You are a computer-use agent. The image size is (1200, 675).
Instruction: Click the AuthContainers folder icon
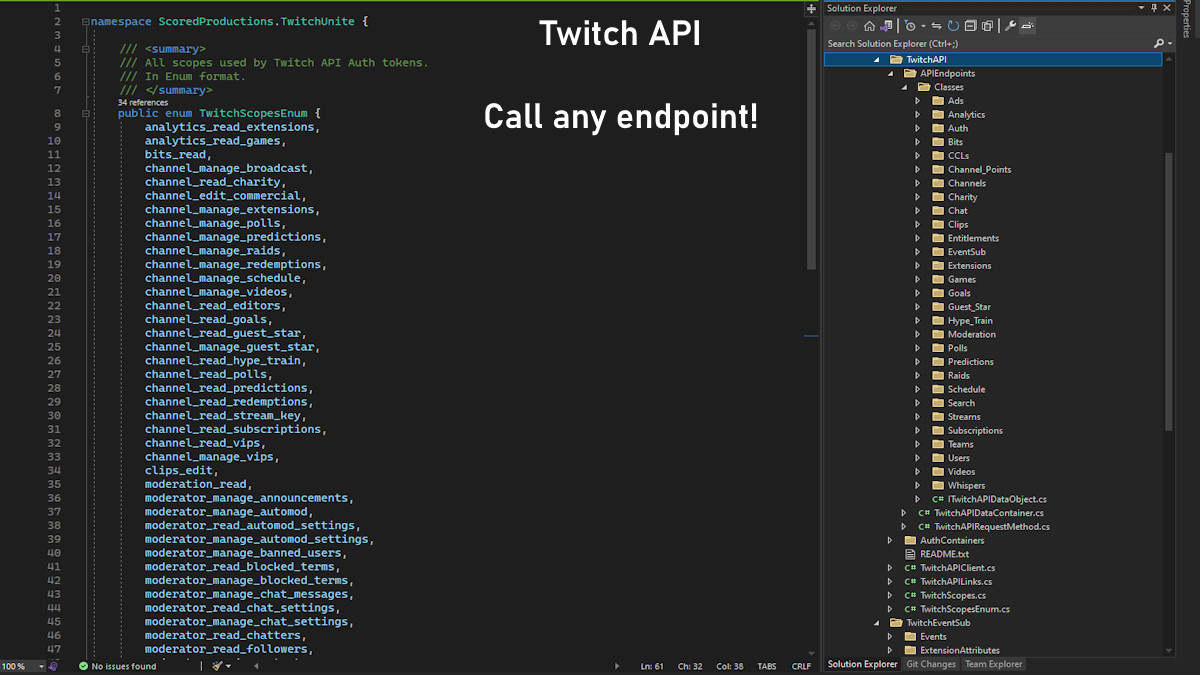pos(910,540)
